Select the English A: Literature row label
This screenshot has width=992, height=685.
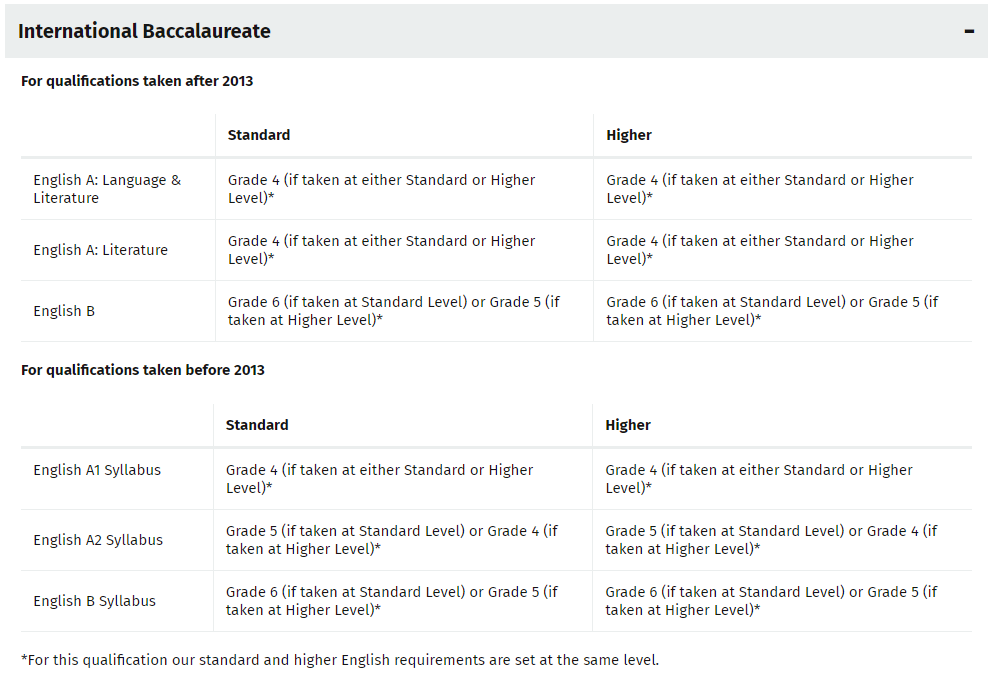point(100,250)
